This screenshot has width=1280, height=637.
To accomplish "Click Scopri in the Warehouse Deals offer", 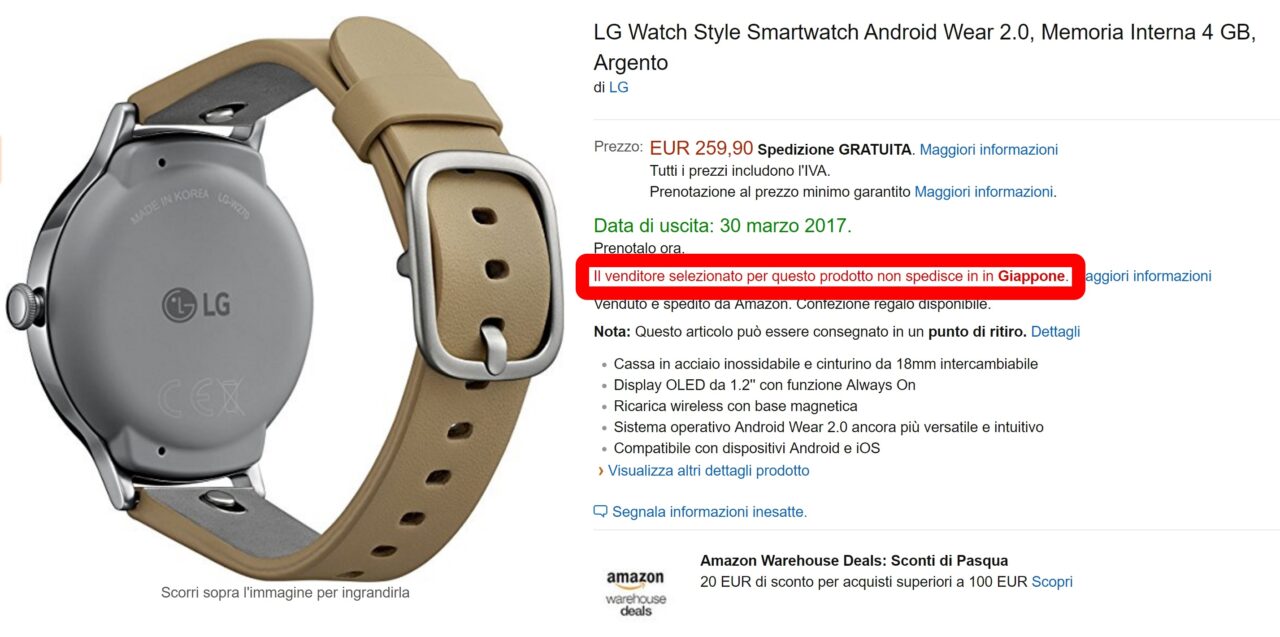I will [1052, 581].
